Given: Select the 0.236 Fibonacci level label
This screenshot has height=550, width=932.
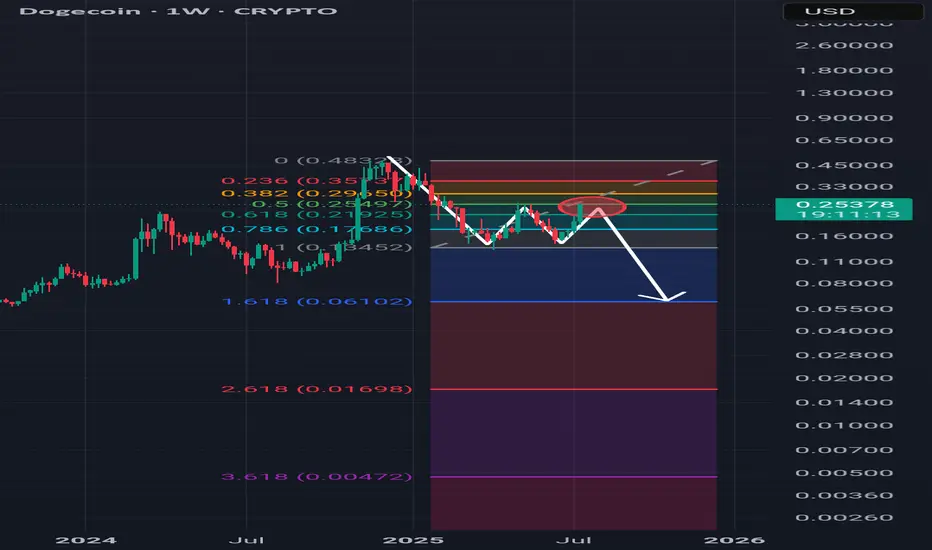Looking at the screenshot, I should coord(317,181).
